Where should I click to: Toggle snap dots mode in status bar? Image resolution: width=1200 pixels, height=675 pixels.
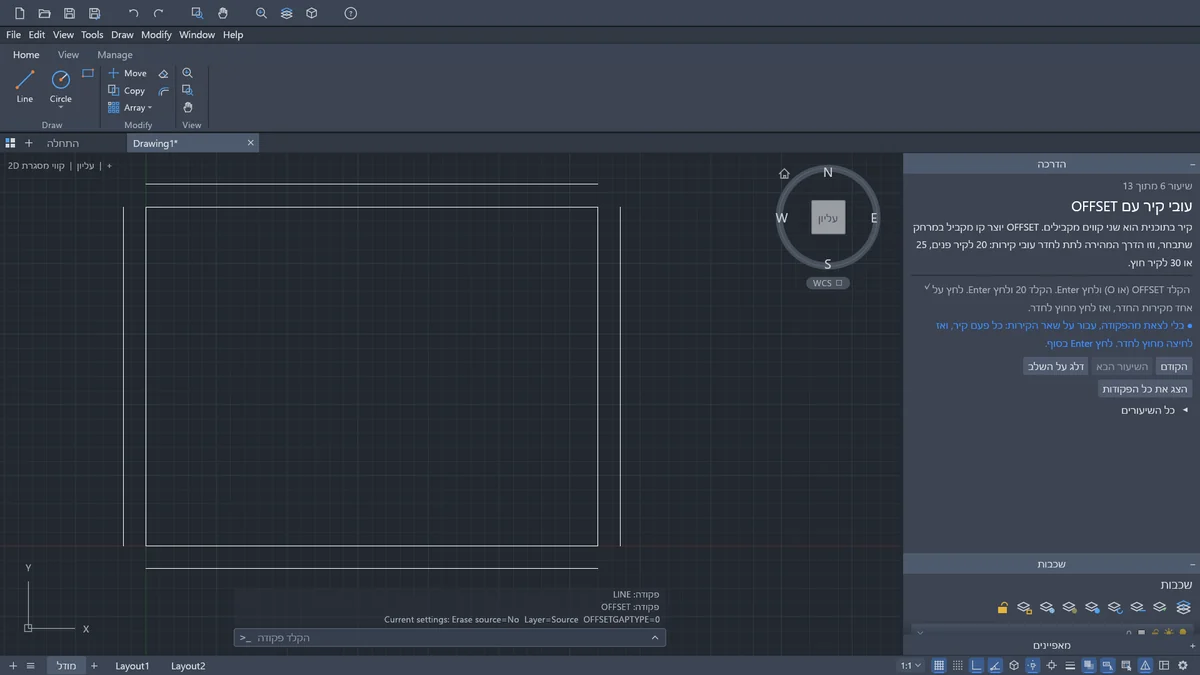(958, 666)
